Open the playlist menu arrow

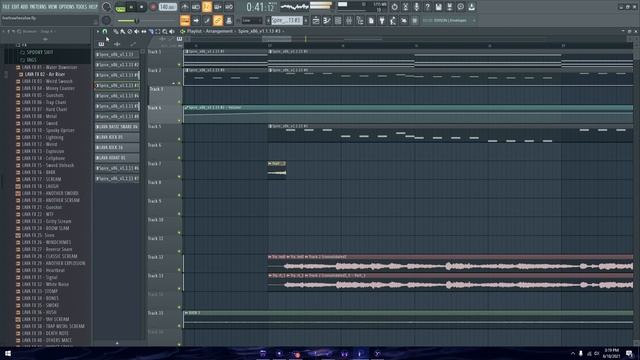[x=98, y=31]
